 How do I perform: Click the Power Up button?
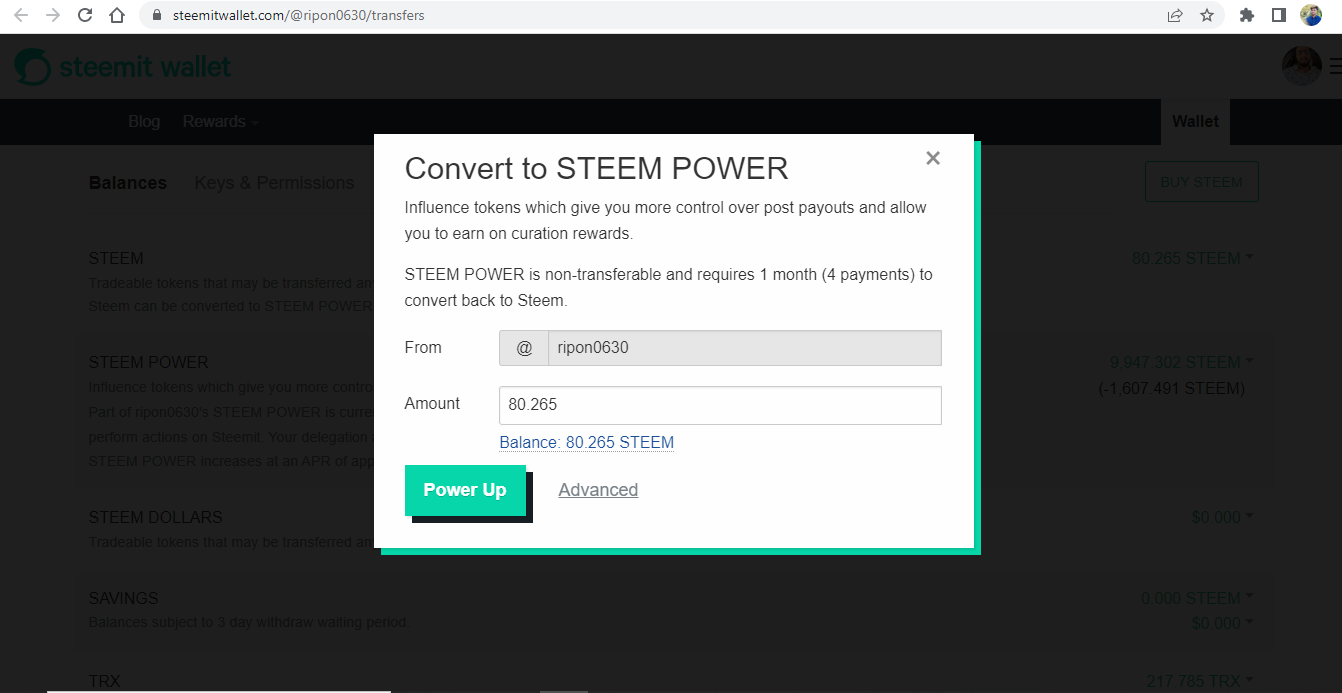coord(465,490)
